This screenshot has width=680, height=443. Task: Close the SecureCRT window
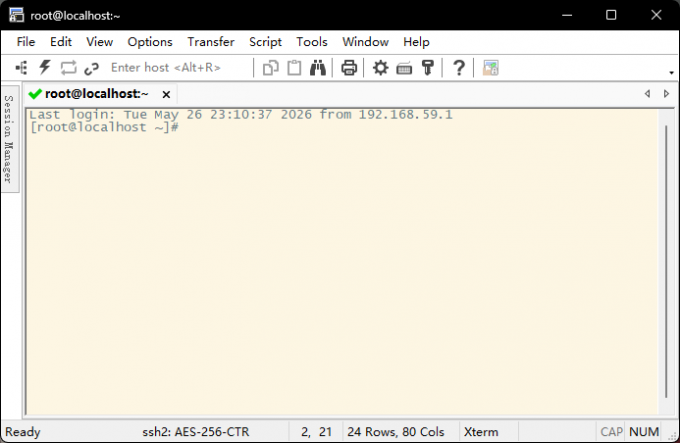click(x=656, y=15)
